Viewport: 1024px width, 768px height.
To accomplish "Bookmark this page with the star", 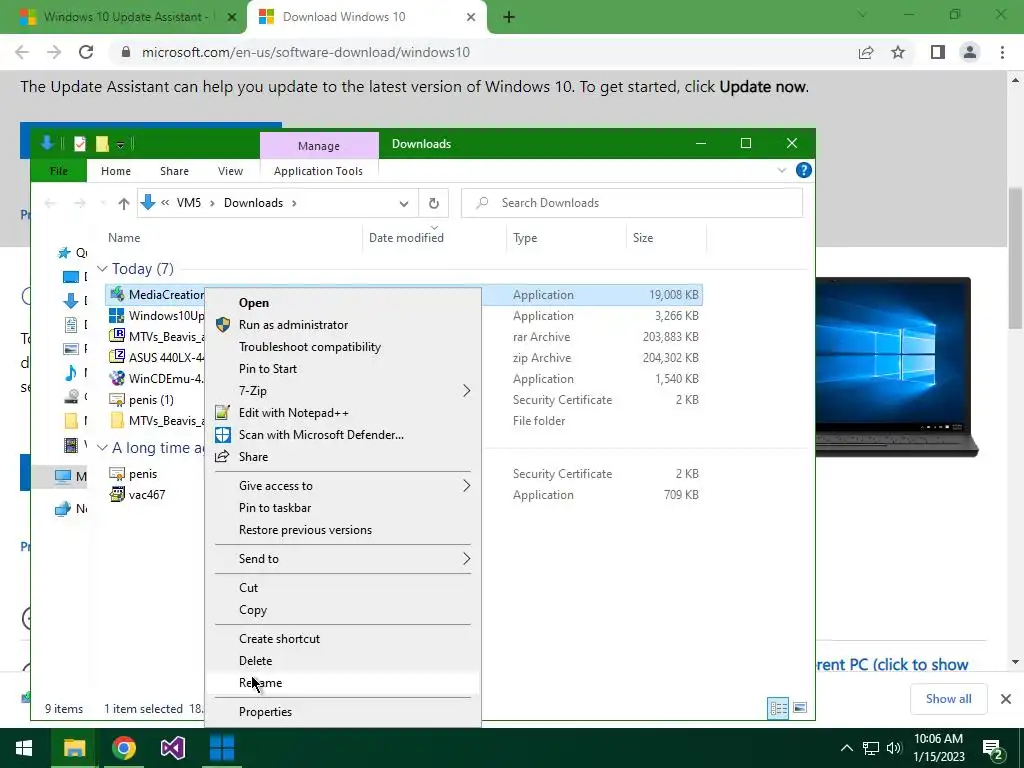I will (x=899, y=52).
